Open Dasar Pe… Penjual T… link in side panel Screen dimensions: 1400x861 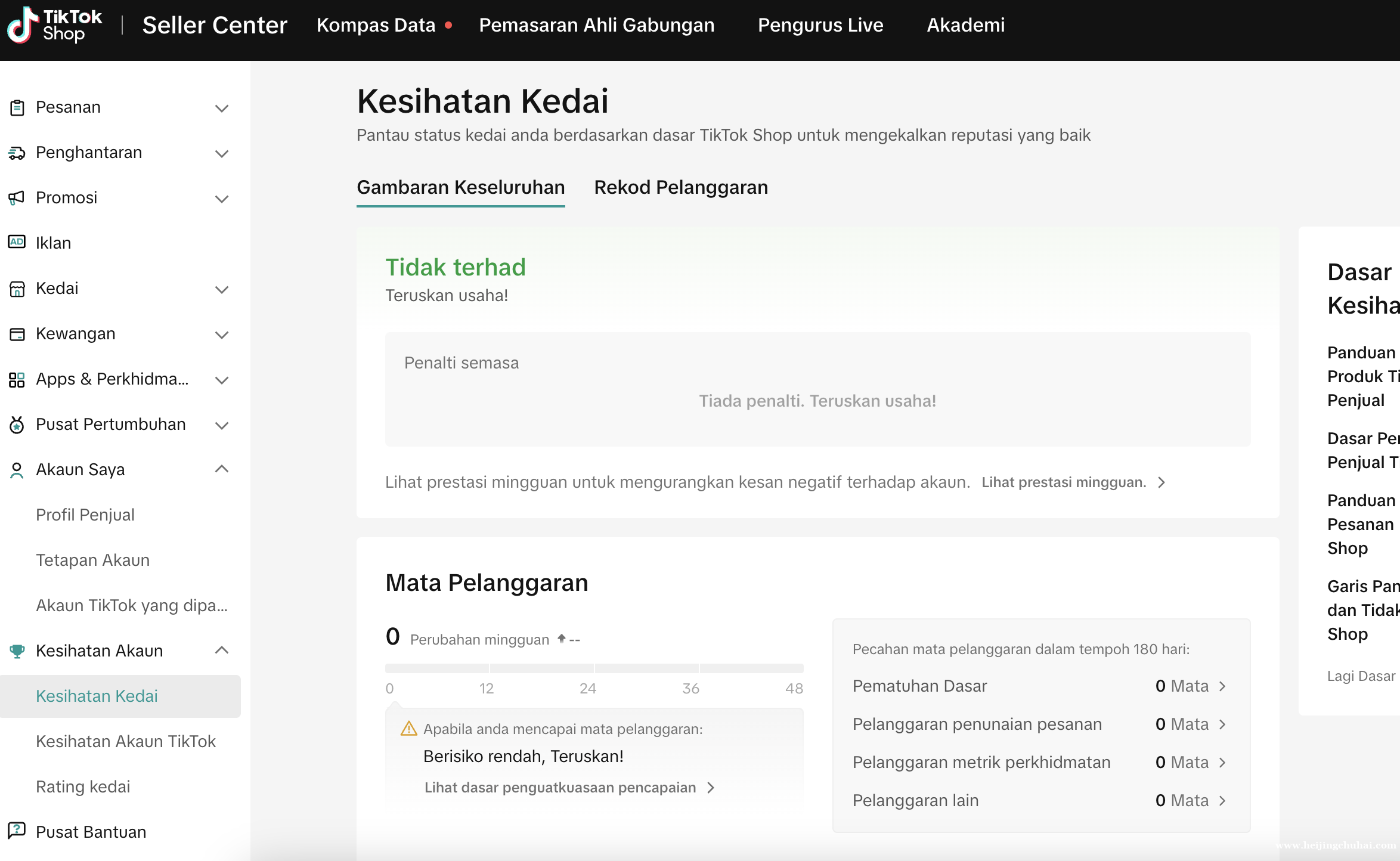(x=1363, y=450)
